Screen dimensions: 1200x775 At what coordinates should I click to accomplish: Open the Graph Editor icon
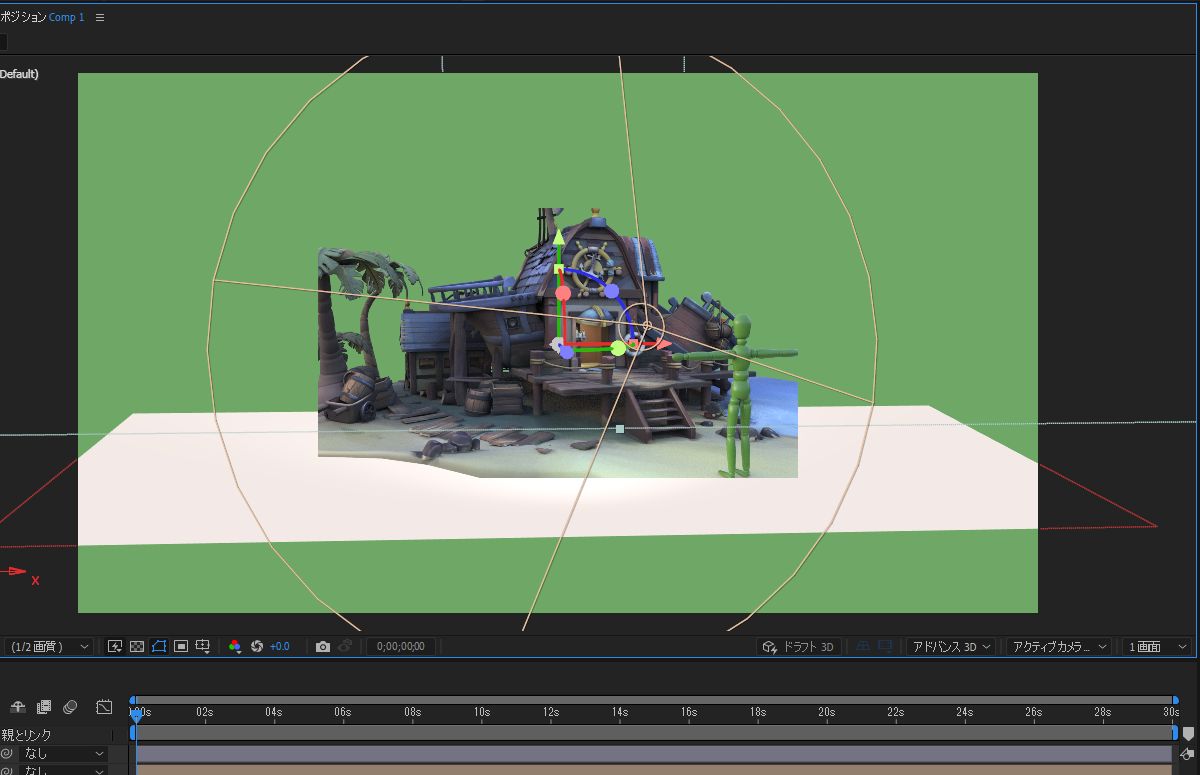pos(104,707)
